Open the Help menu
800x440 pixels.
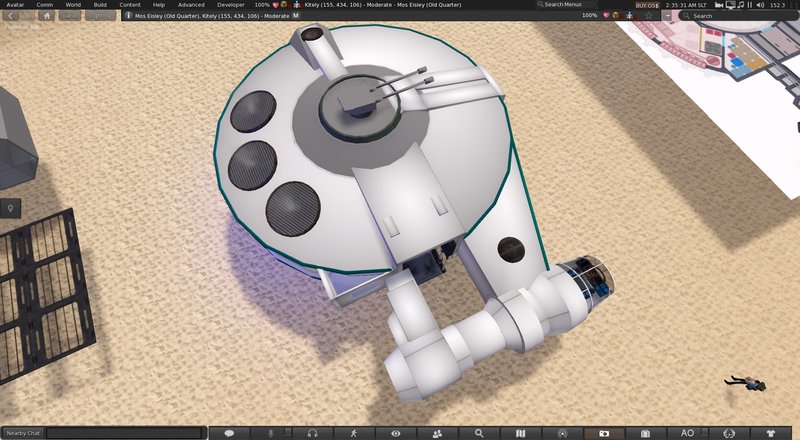159,5
